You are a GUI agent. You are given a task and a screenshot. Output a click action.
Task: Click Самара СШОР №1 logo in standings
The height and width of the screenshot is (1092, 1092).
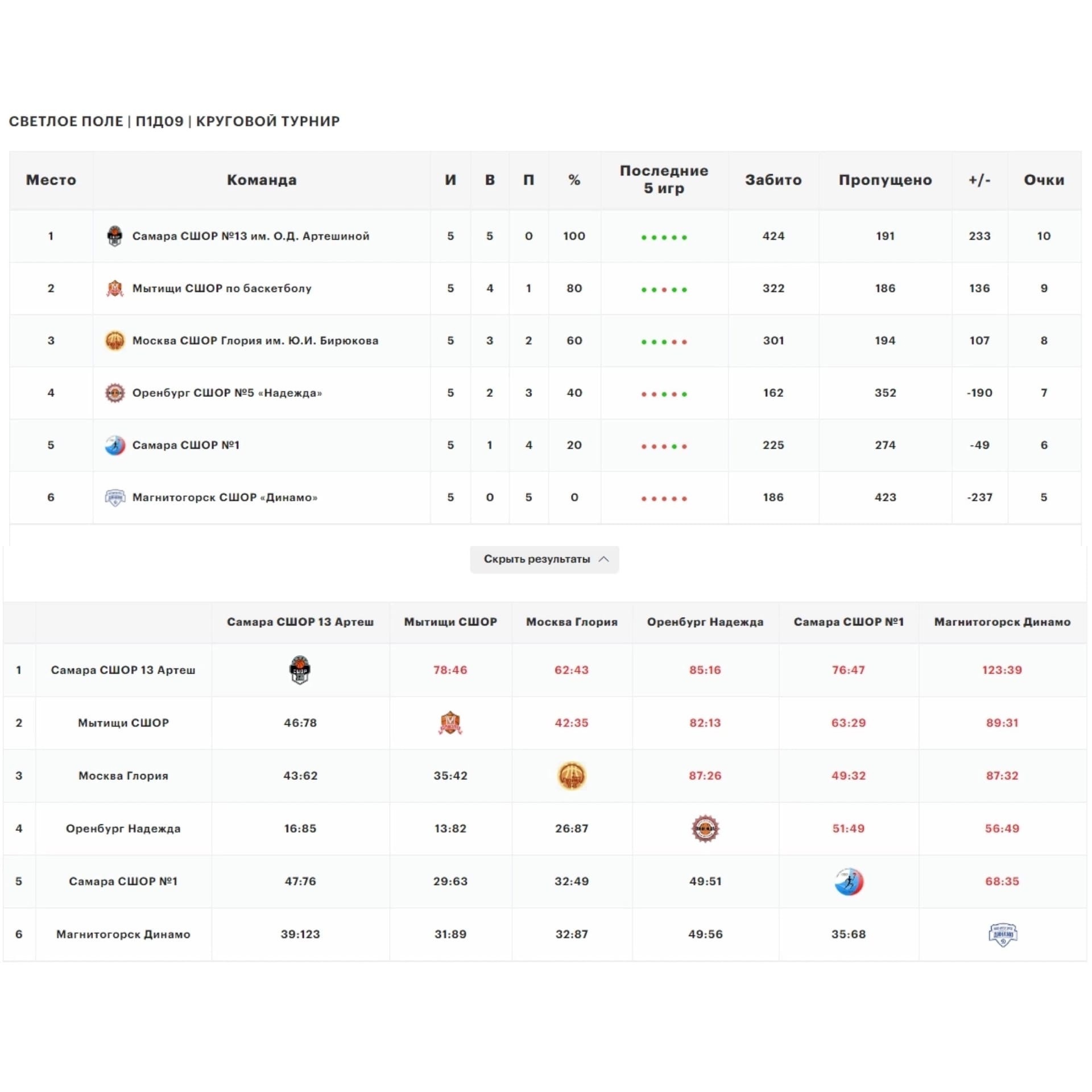click(x=115, y=445)
